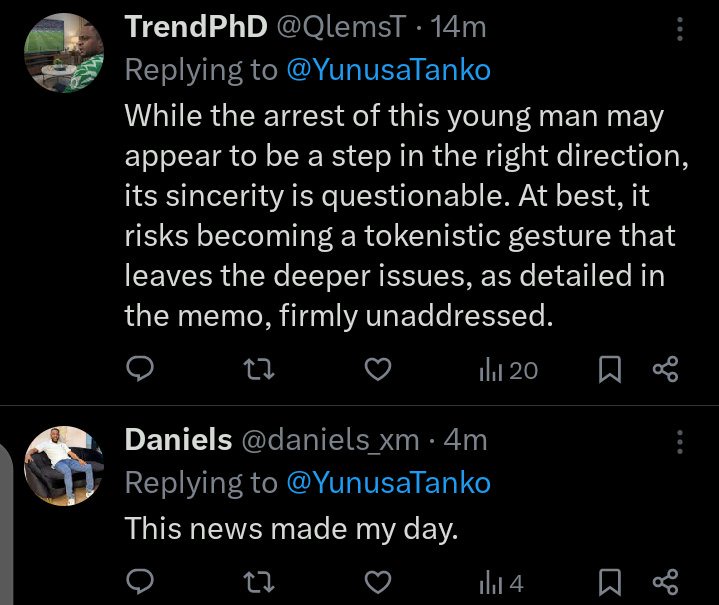Image resolution: width=719 pixels, height=605 pixels.
Task: Like Daniels' tweet with the heart icon
Action: click(376, 581)
